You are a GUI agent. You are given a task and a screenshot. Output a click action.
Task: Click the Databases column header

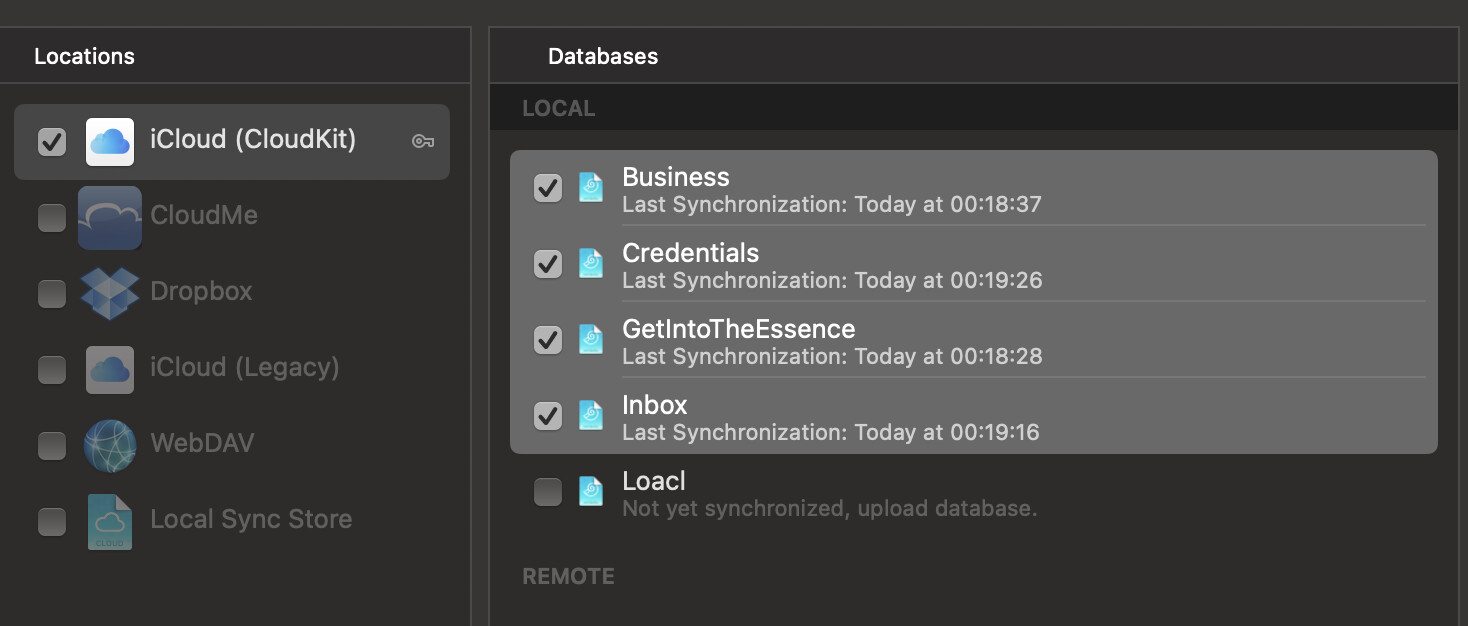tap(603, 56)
